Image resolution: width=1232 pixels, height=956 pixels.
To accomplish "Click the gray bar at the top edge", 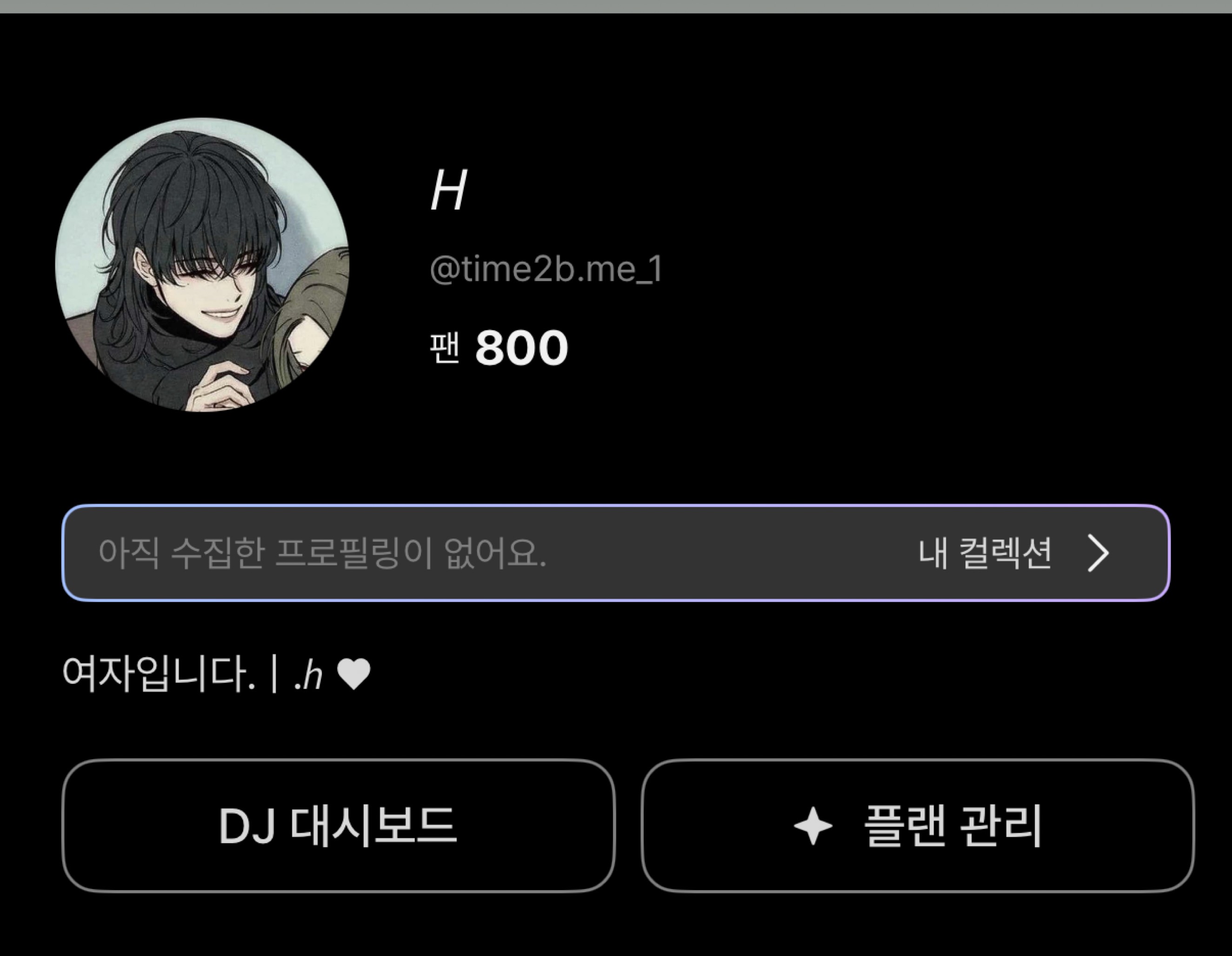I will click(x=616, y=6).
